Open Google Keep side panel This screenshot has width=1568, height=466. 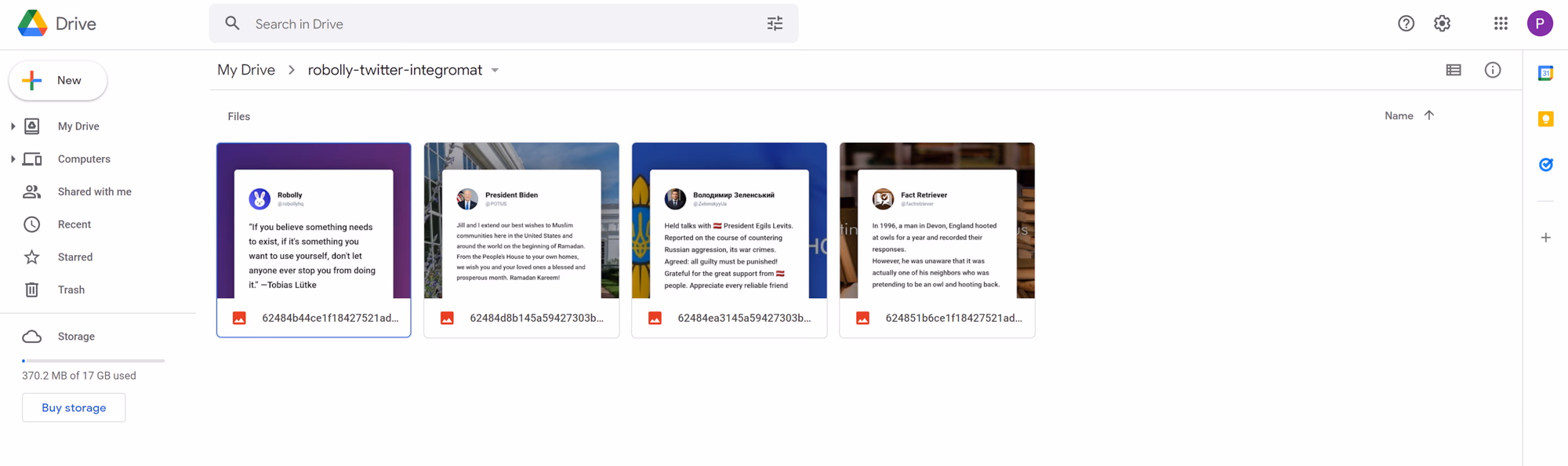[x=1545, y=119]
